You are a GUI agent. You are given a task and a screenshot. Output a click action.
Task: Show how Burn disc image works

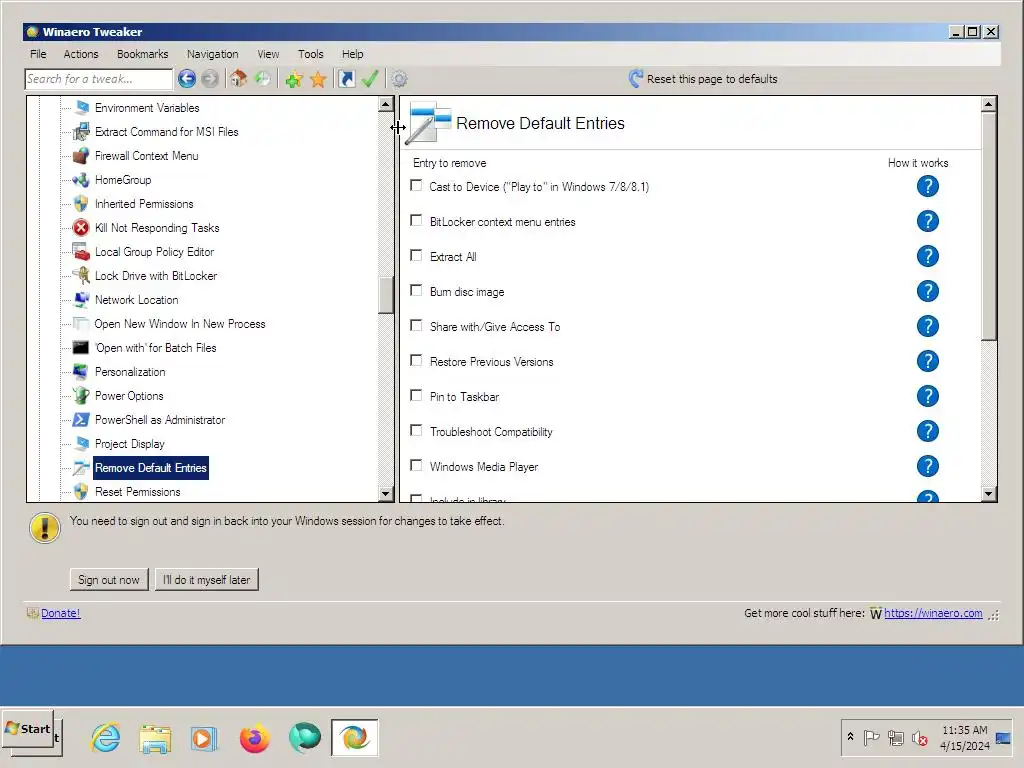coord(927,291)
